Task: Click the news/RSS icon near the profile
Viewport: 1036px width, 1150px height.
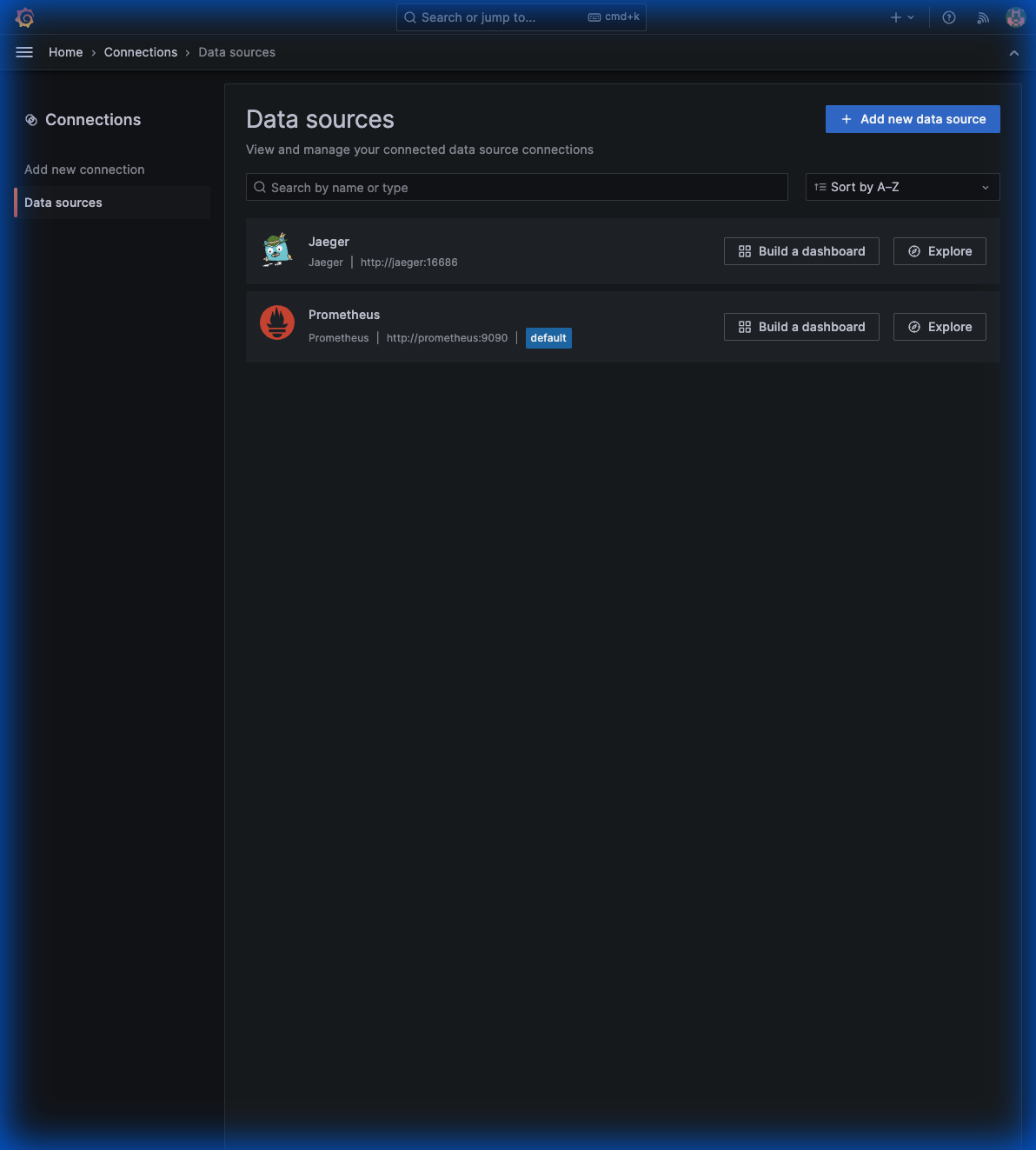Action: click(982, 17)
